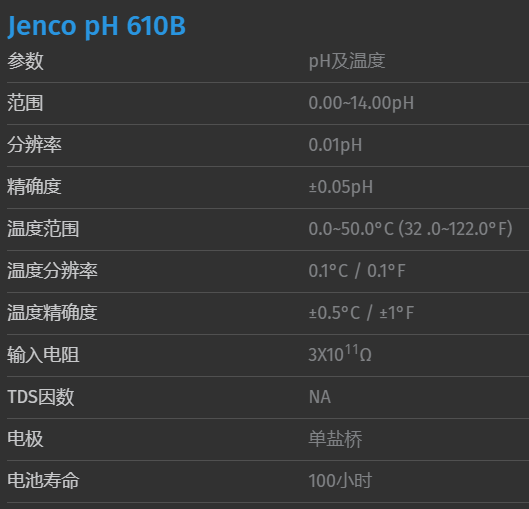
Task: Select the 参数 row label
Action: pos(25,61)
